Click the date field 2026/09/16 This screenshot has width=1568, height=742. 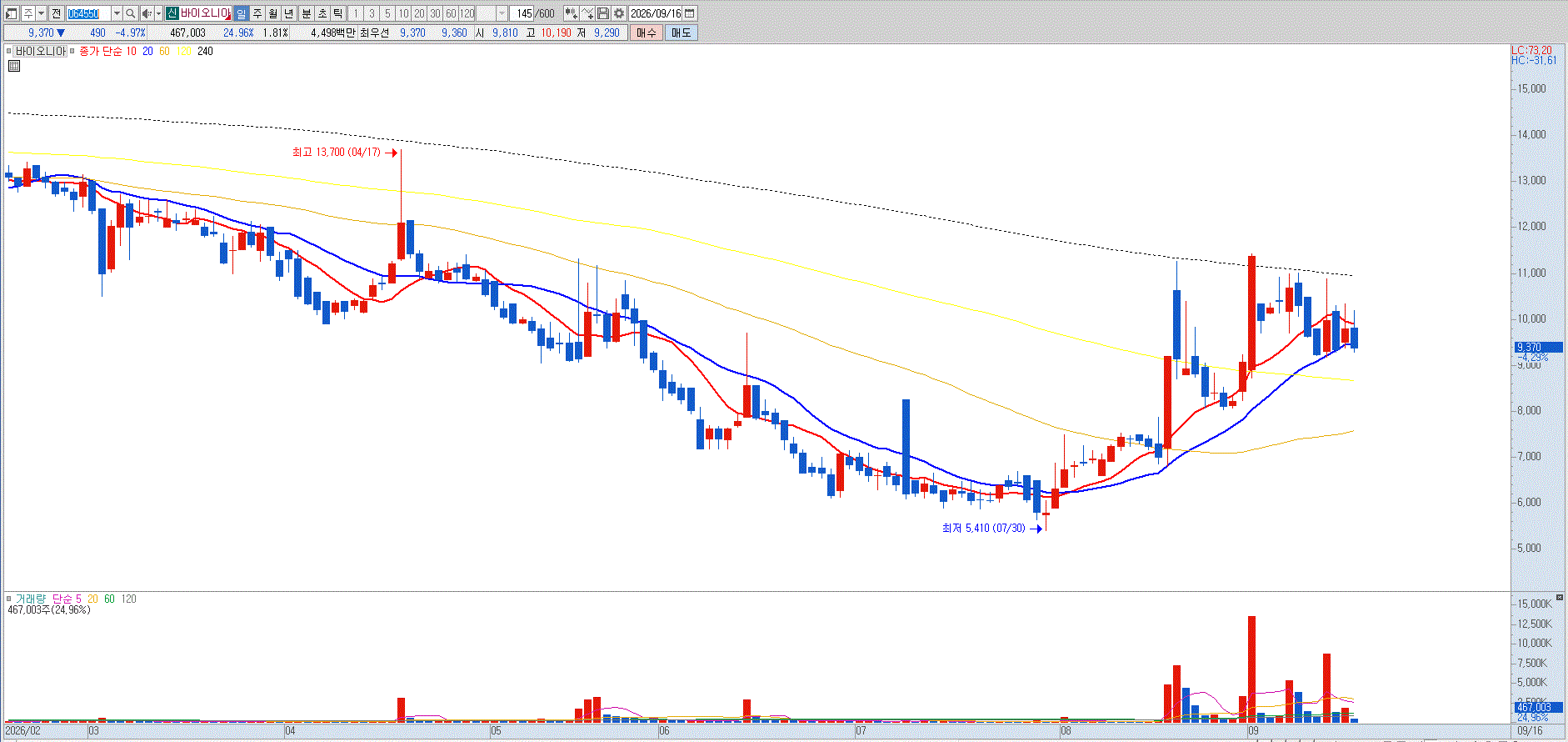(655, 13)
